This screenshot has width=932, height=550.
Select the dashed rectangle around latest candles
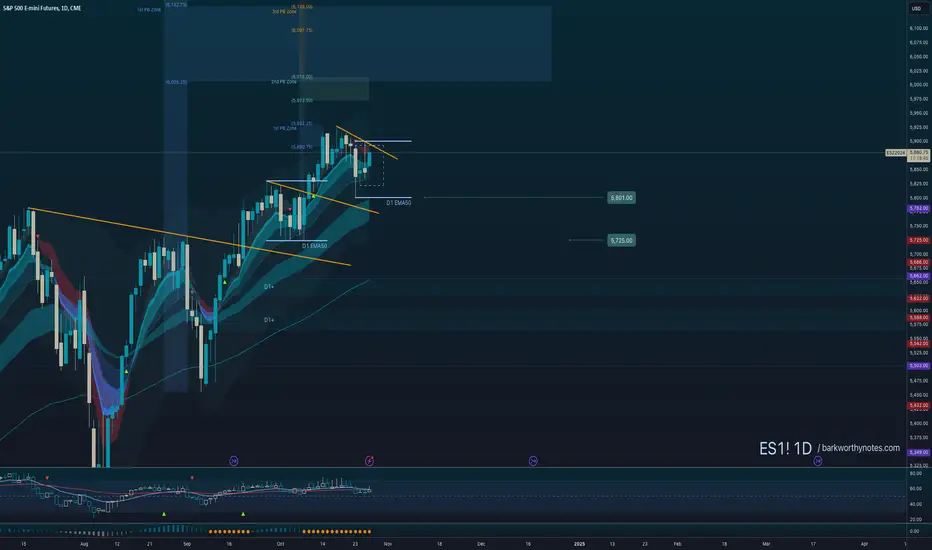[x=370, y=165]
